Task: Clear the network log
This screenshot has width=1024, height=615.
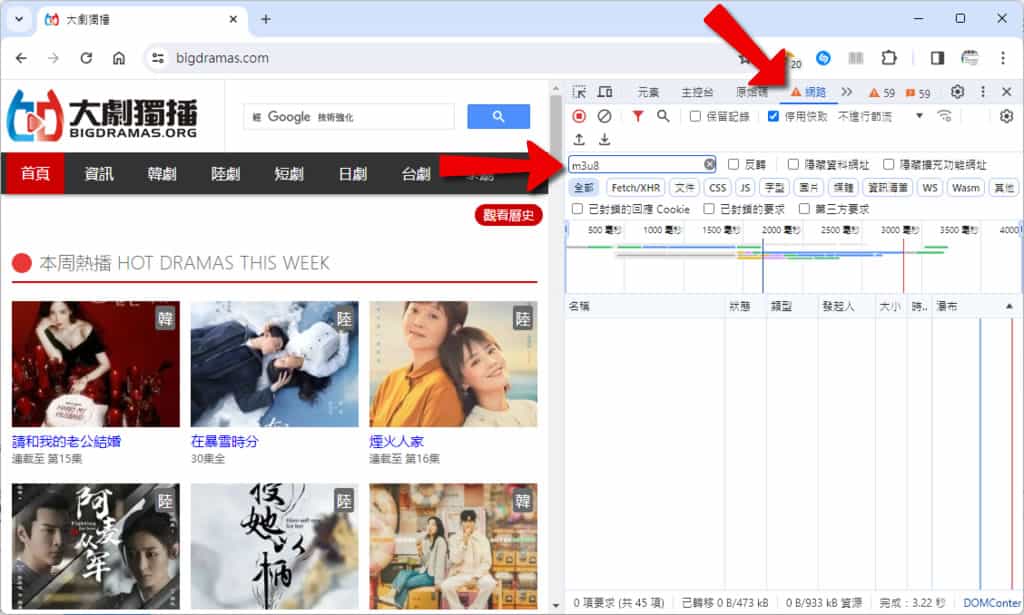Action: (605, 116)
